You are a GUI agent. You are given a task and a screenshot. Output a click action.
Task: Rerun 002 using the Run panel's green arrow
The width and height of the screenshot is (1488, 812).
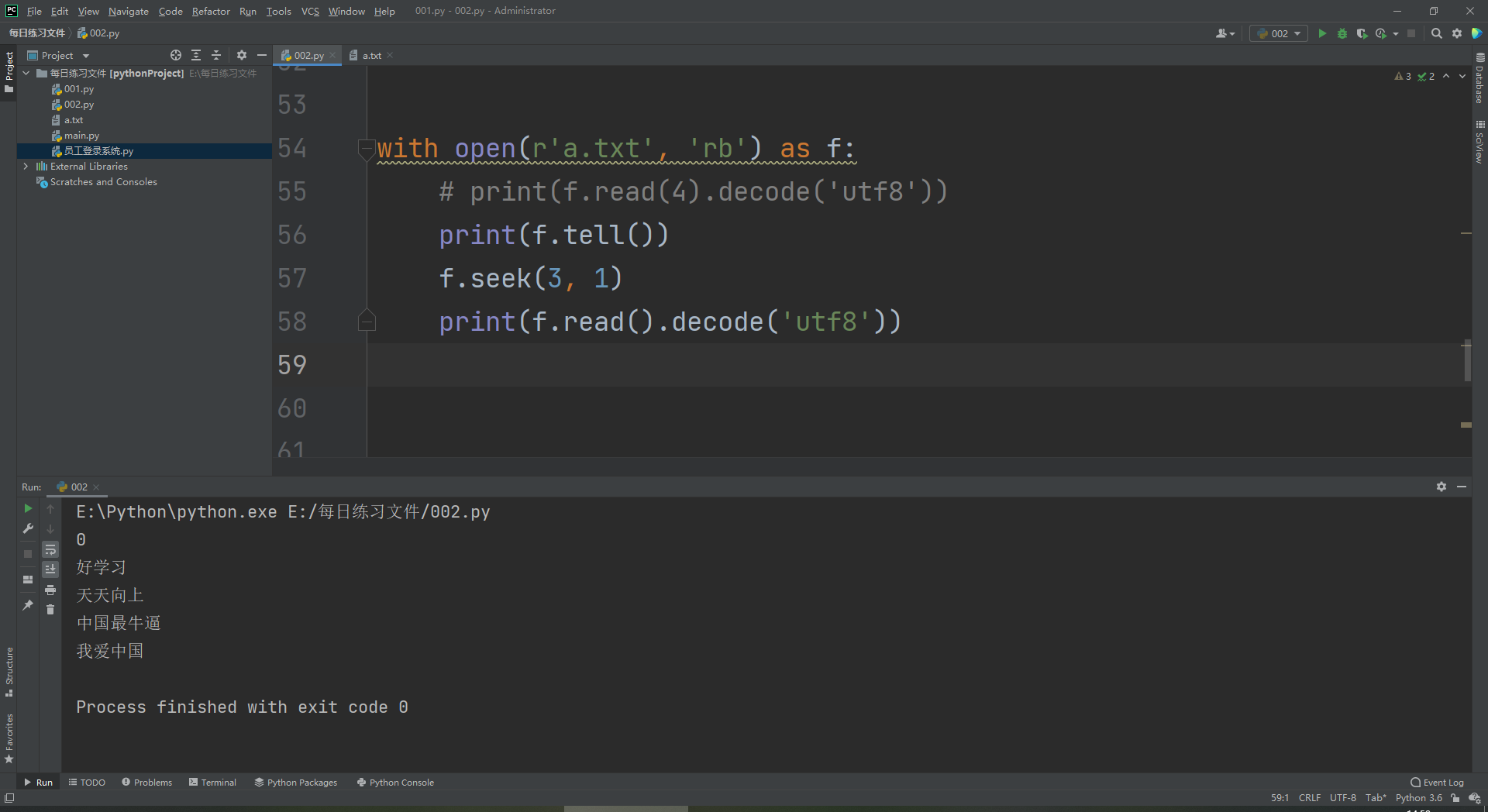28,508
